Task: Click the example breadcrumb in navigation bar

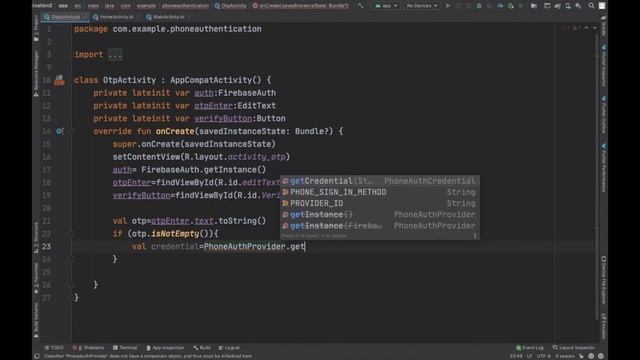Action: 146,6
